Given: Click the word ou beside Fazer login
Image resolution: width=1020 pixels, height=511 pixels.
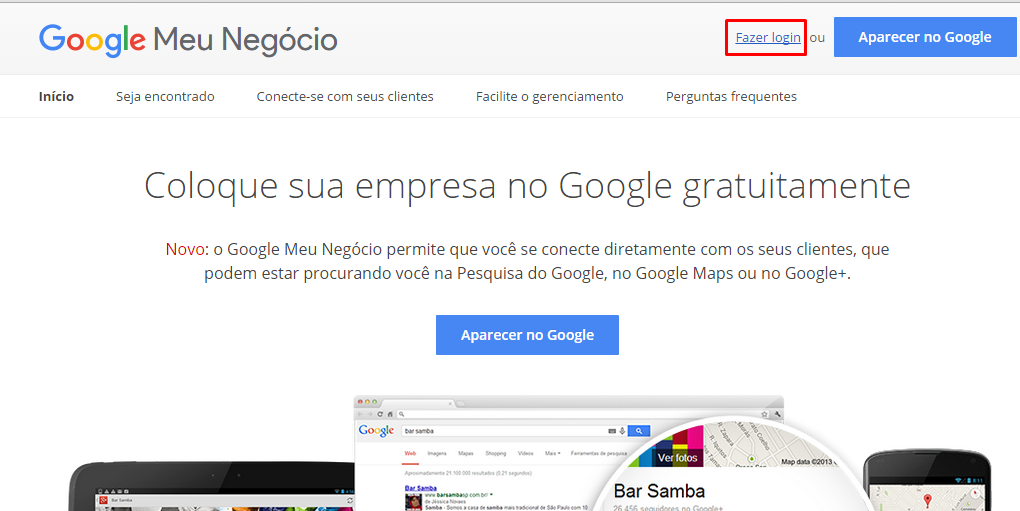Looking at the screenshot, I should click(817, 38).
